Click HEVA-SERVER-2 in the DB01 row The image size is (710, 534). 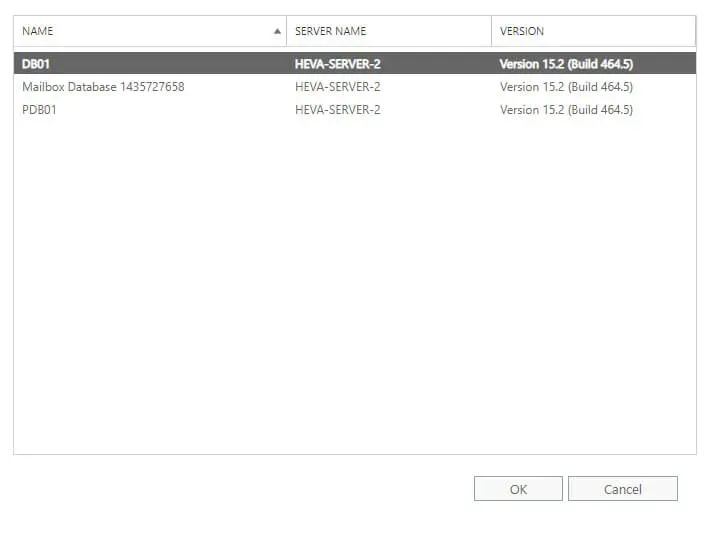pyautogui.click(x=338, y=64)
